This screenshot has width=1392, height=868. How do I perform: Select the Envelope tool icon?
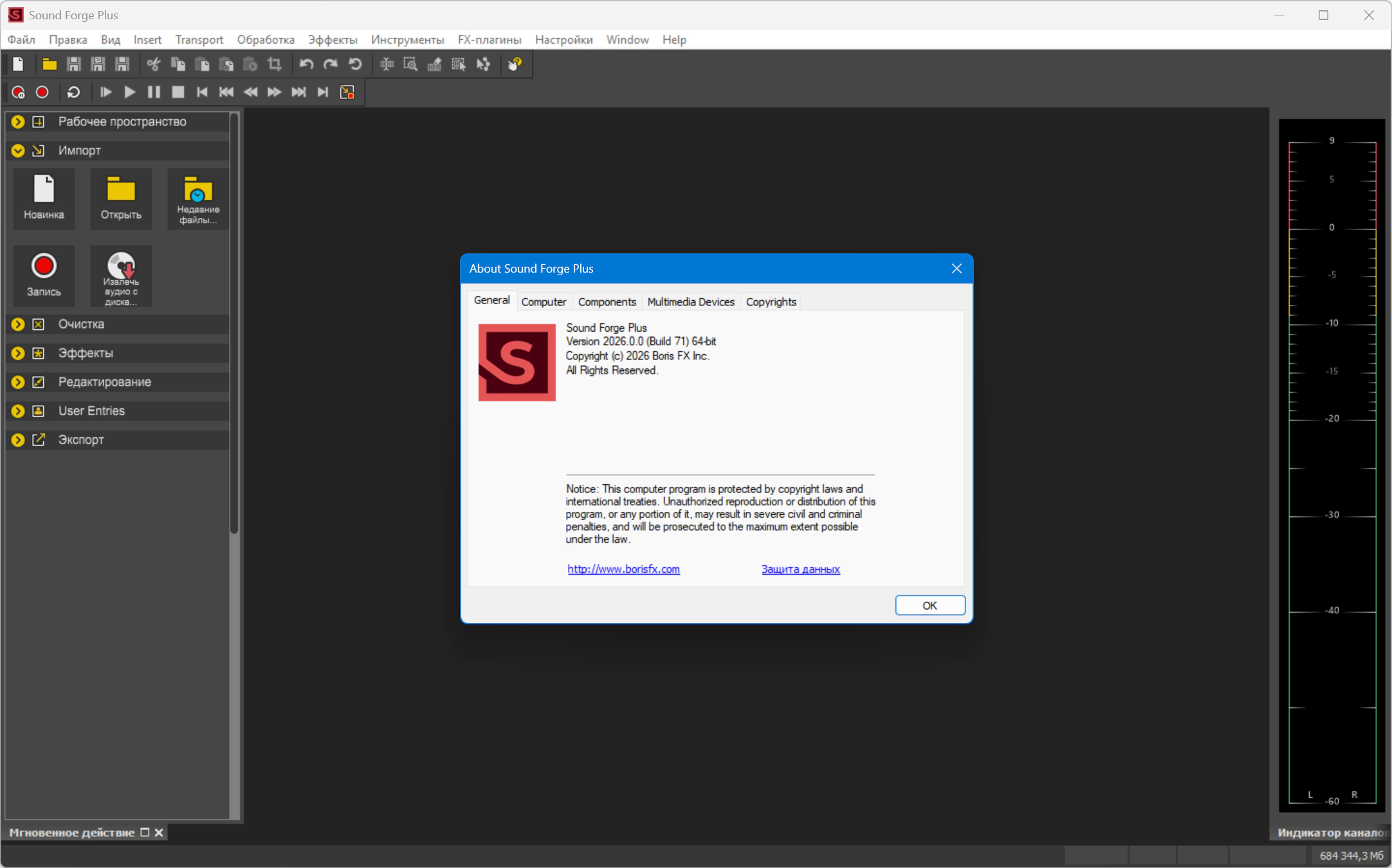tap(483, 64)
